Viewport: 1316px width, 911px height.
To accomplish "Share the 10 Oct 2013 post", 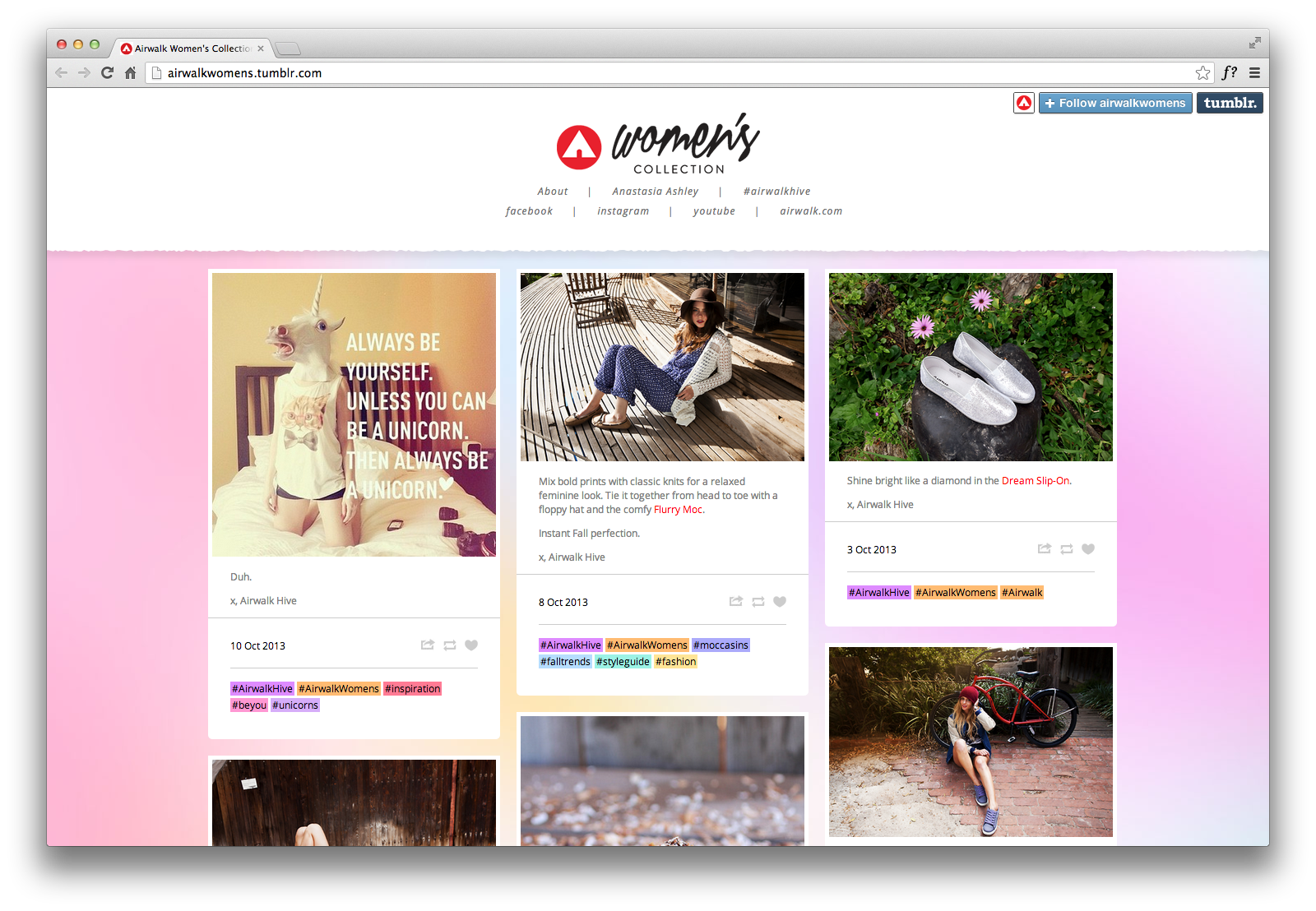I will point(428,645).
